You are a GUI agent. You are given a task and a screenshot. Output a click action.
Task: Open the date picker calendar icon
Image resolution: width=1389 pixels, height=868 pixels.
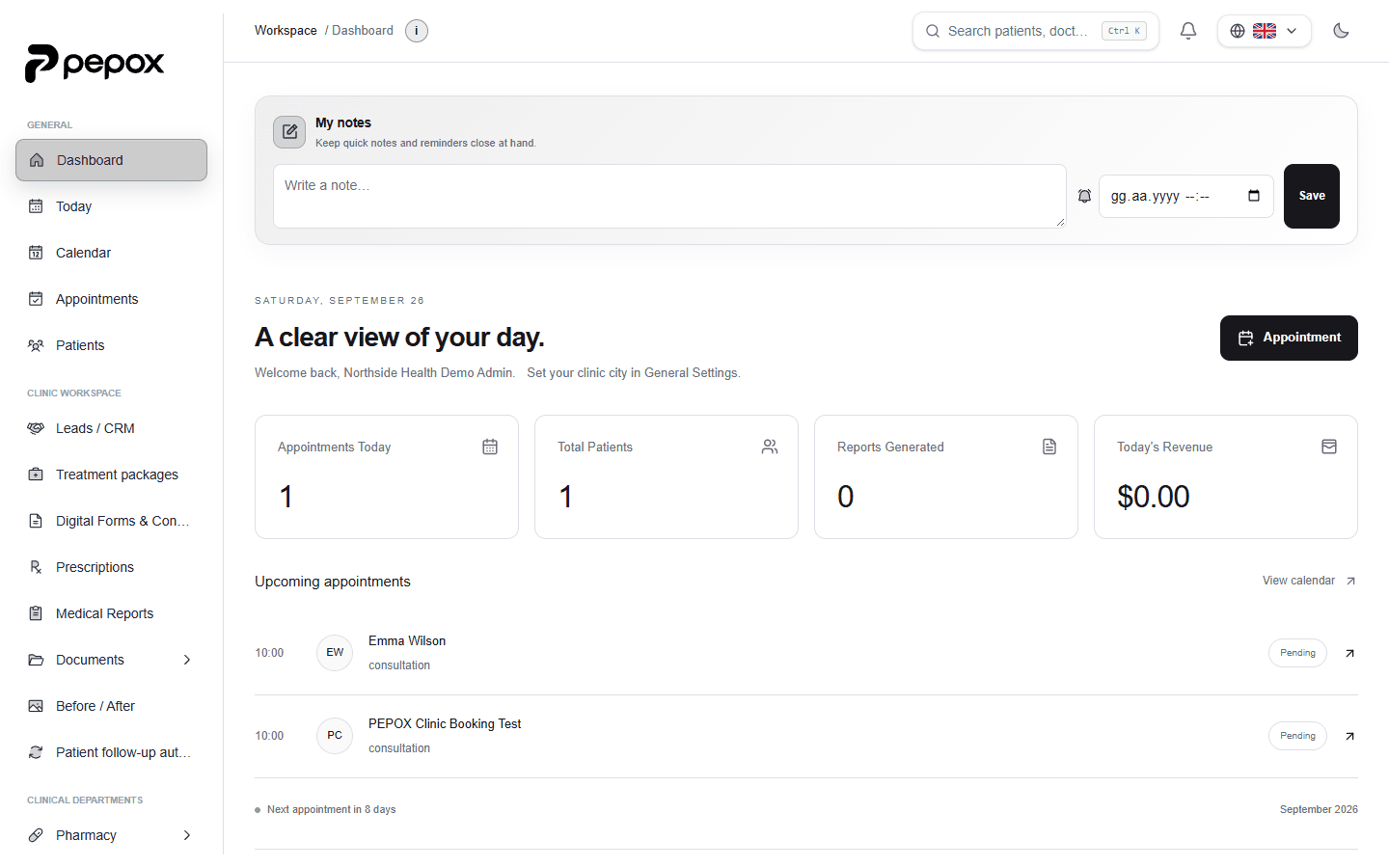[1254, 196]
